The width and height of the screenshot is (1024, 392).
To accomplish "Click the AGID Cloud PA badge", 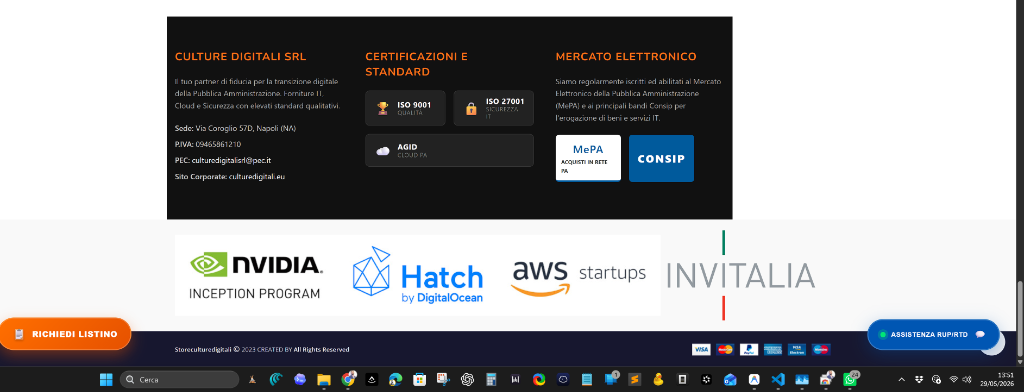I will 449,150.
